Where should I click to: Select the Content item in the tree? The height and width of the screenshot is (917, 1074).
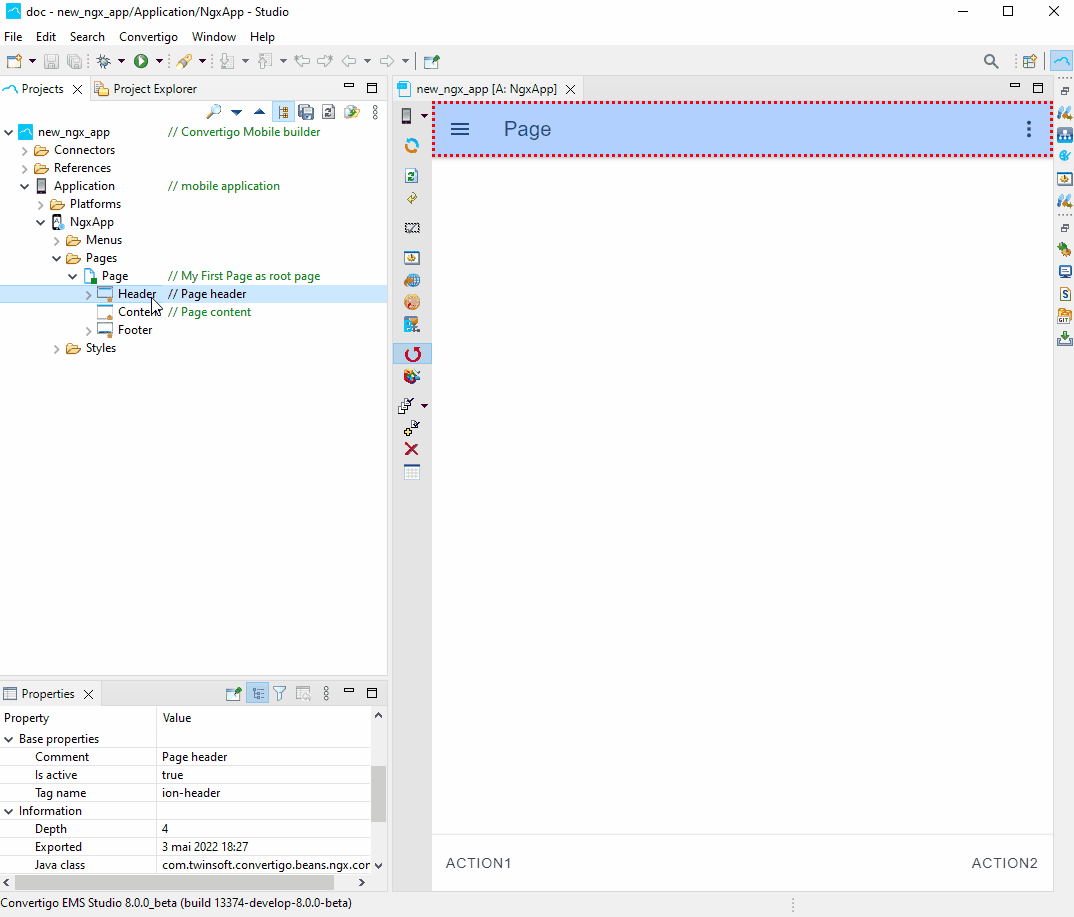coord(140,312)
